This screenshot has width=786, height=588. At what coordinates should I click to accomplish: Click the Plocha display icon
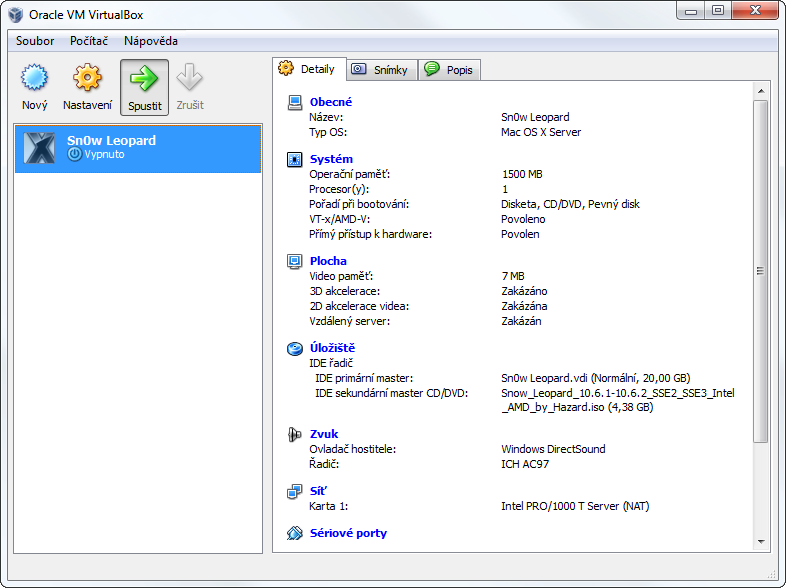tap(294, 261)
